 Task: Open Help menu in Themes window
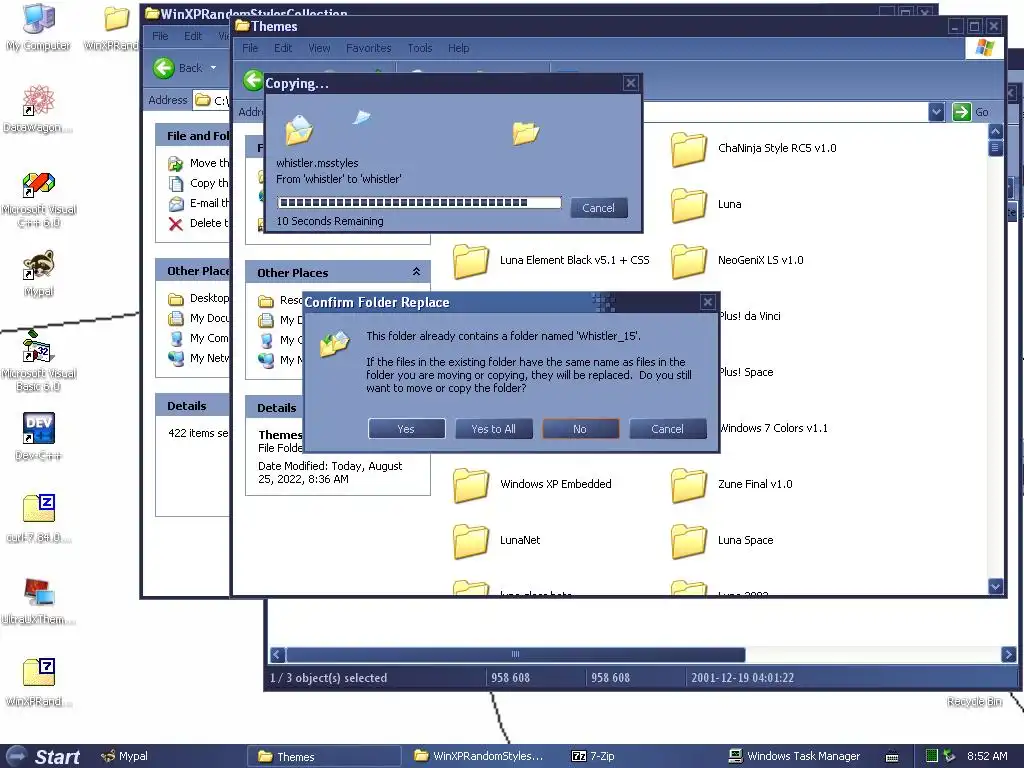(x=458, y=48)
